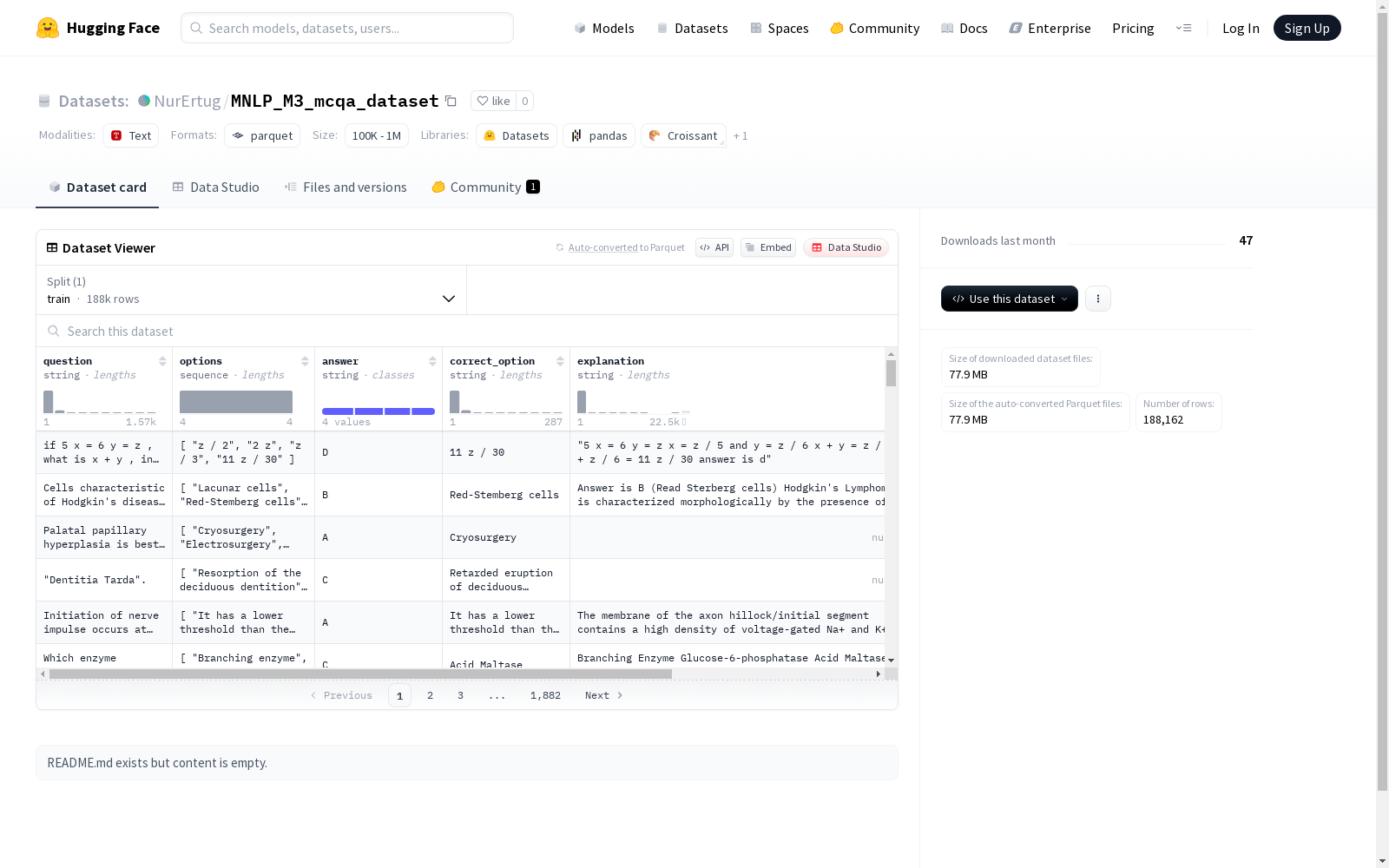This screenshot has height=868, width=1389.
Task: Select the pandas library tag
Action: tap(599, 135)
